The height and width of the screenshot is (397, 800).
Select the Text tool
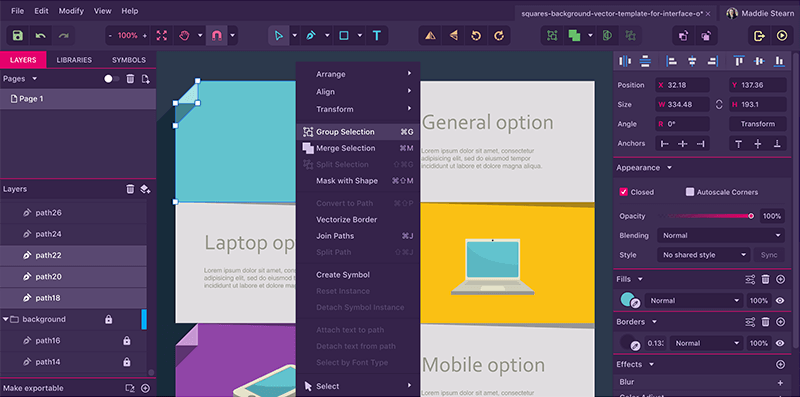point(377,36)
